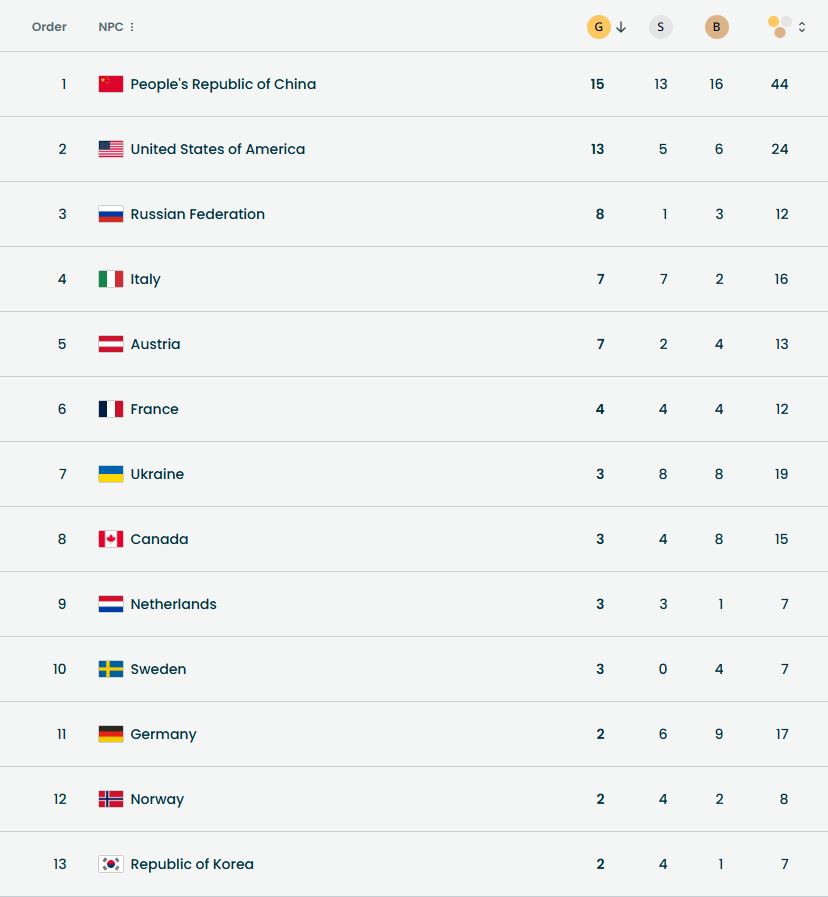This screenshot has width=828, height=897.
Task: Open the Russian Federation link
Action: pyautogui.click(x=197, y=214)
